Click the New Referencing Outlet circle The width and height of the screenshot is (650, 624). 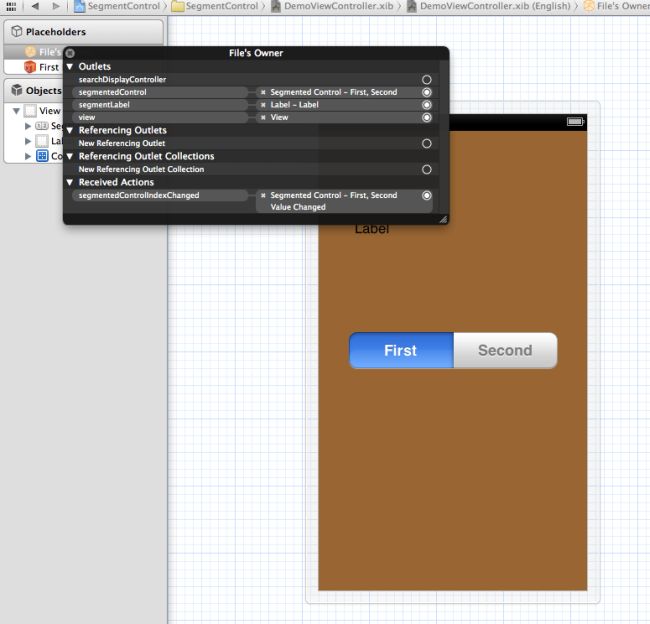427,144
